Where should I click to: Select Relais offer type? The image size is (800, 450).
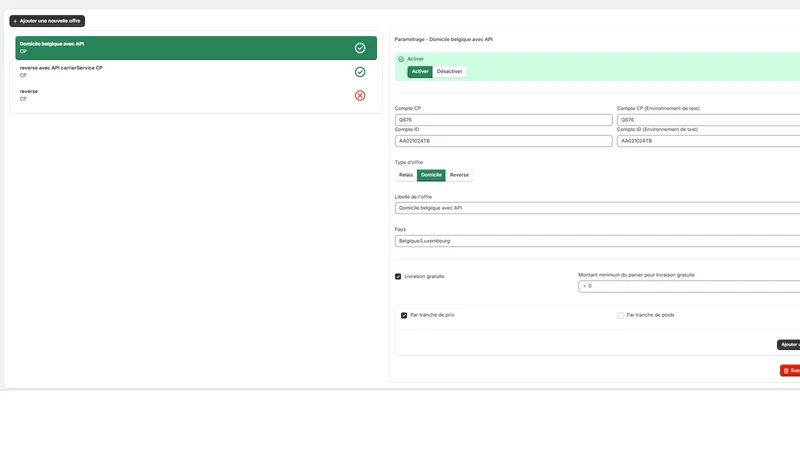point(406,175)
